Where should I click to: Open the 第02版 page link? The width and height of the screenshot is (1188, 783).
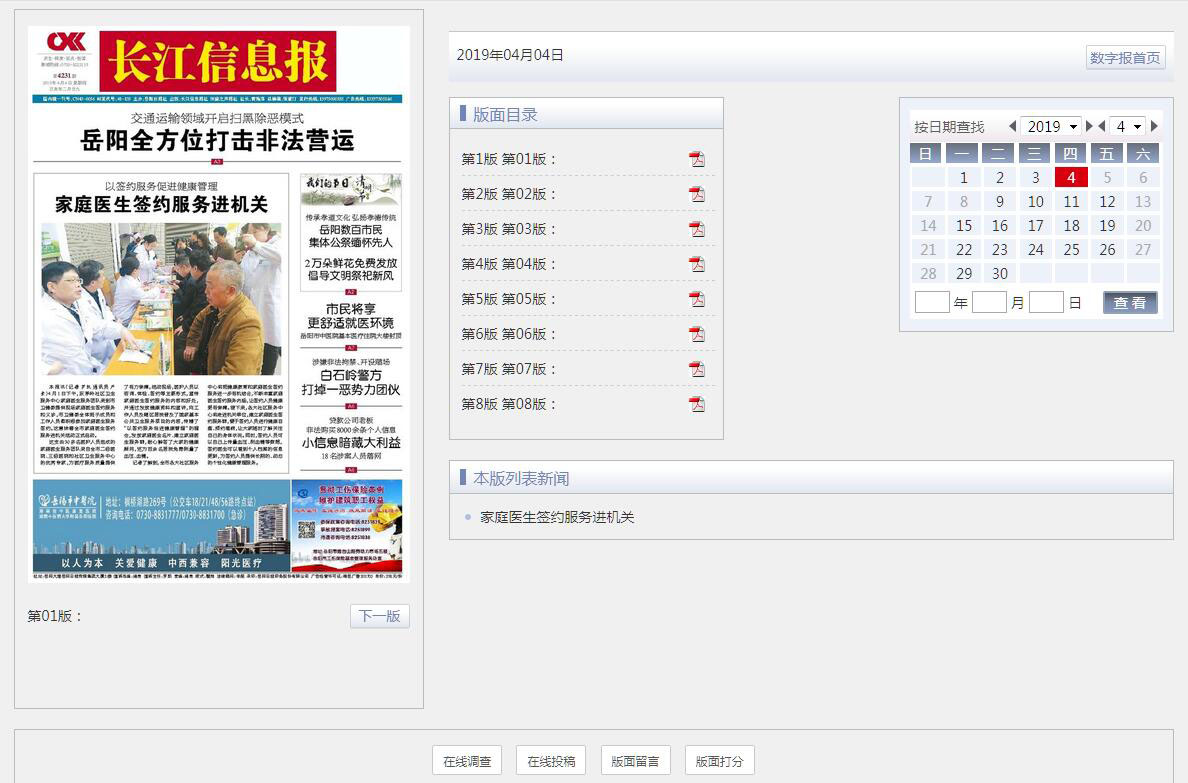pyautogui.click(x=509, y=194)
